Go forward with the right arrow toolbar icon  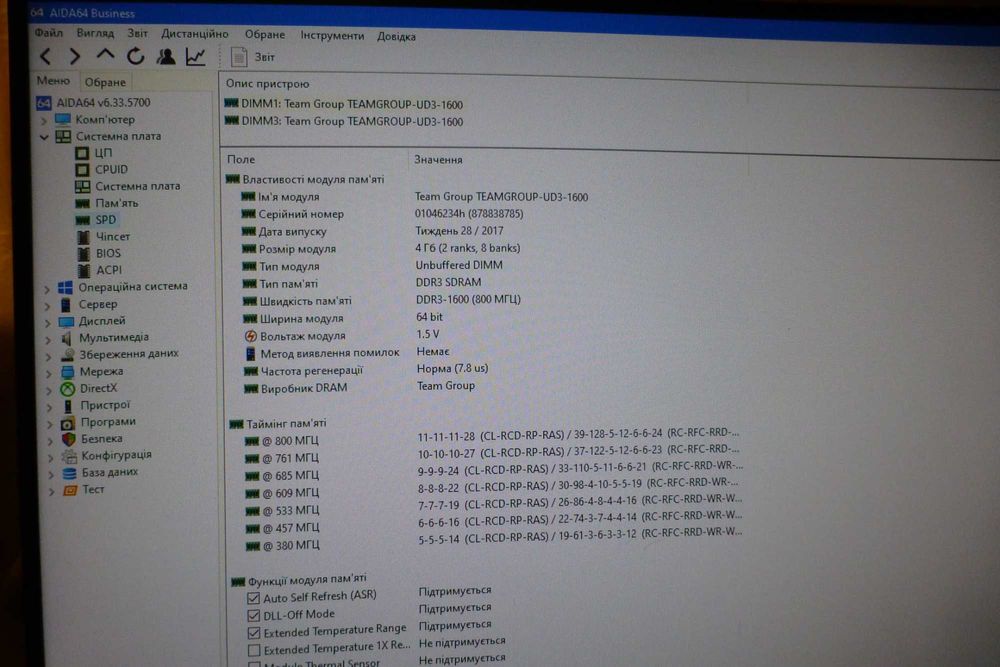point(75,56)
